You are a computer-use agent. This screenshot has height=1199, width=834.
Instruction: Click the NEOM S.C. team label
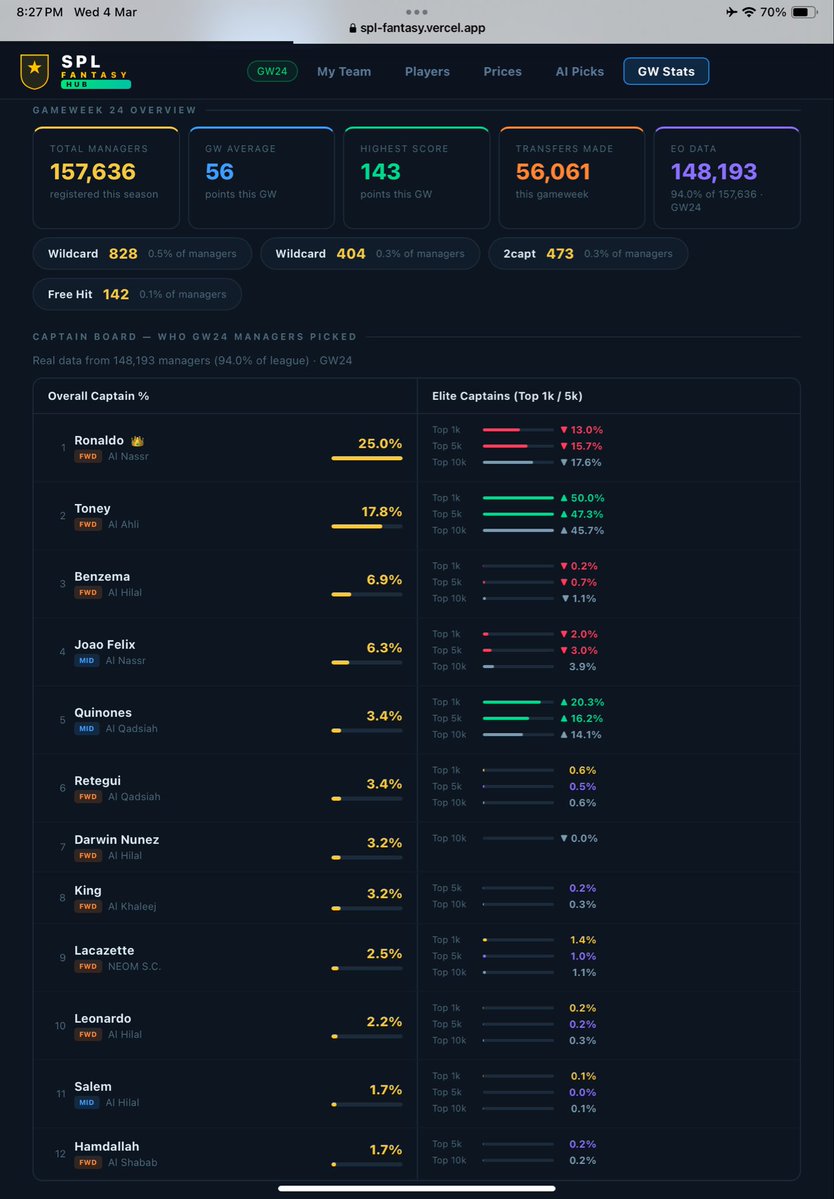tap(135, 967)
